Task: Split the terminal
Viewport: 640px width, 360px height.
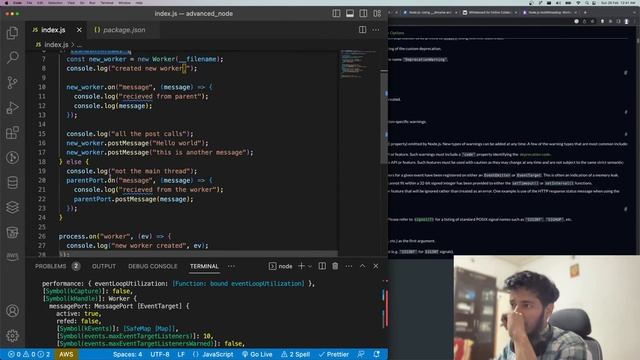Action: (322, 266)
